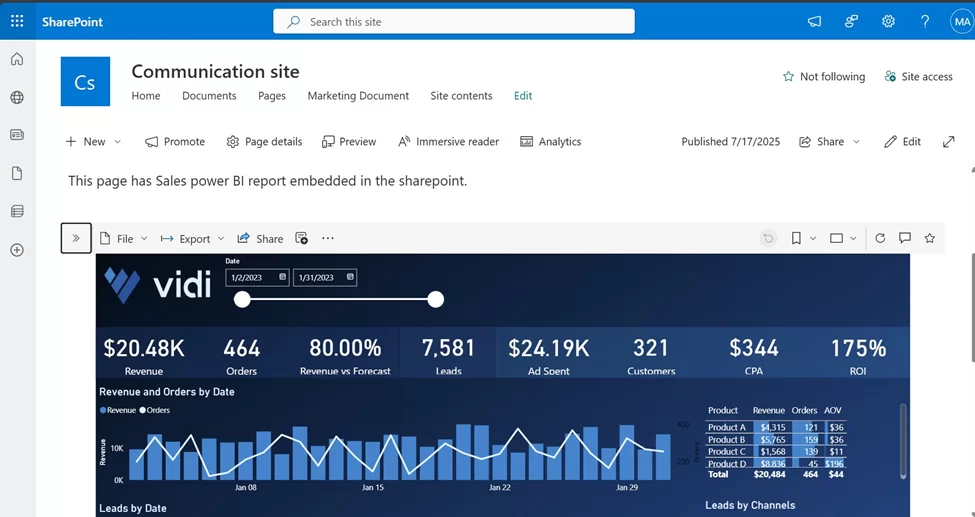Open the Marketing Document navigation tab

[358, 96]
